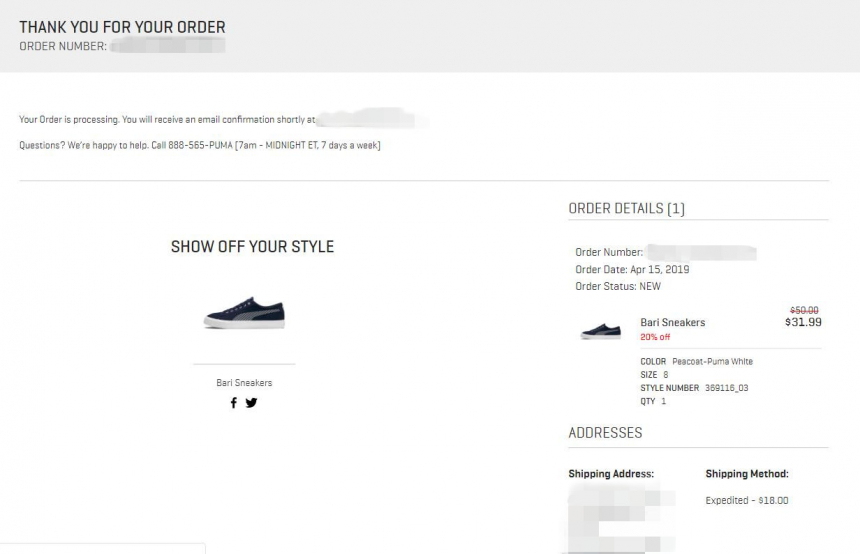Click the red 20% off label
860x554 pixels.
pyautogui.click(x=656, y=337)
